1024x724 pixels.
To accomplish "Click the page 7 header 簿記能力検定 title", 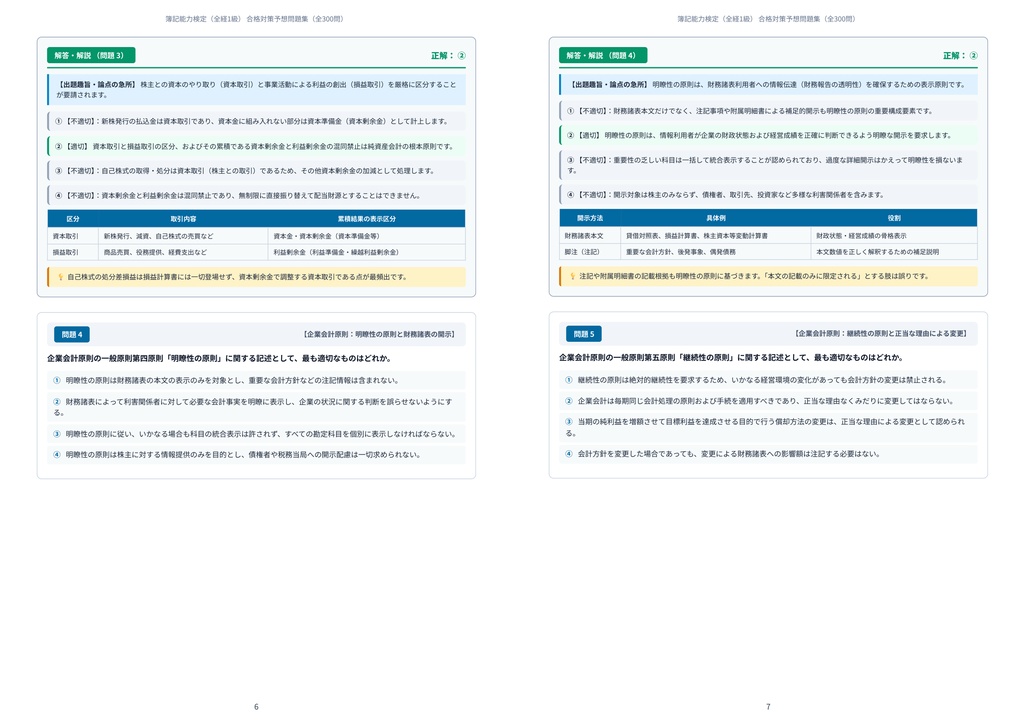I will 767,19.
